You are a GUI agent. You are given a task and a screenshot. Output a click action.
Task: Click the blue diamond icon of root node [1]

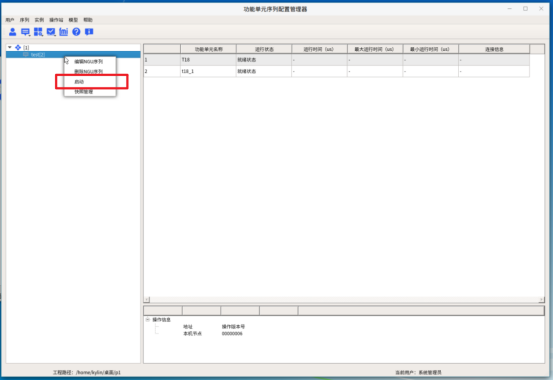18,47
